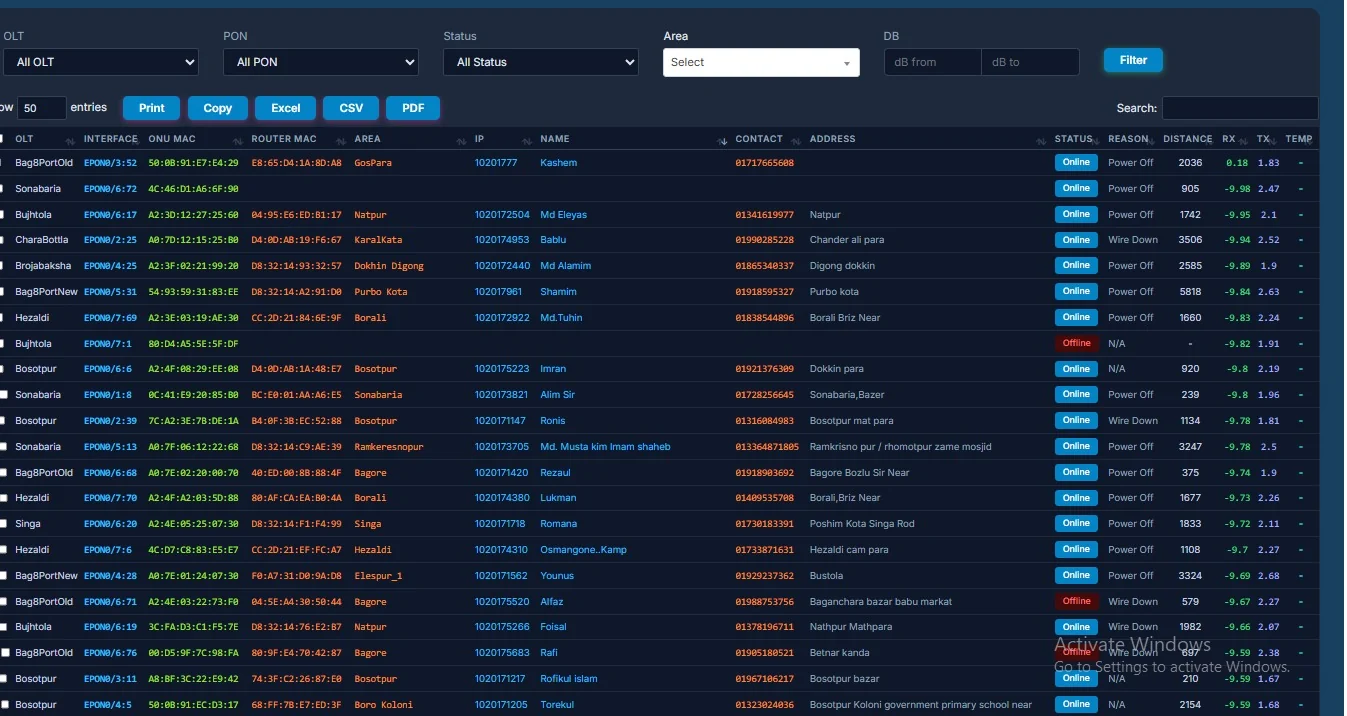Click the Online badge in Kashem's row
The height and width of the screenshot is (716, 1347).
(1076, 162)
